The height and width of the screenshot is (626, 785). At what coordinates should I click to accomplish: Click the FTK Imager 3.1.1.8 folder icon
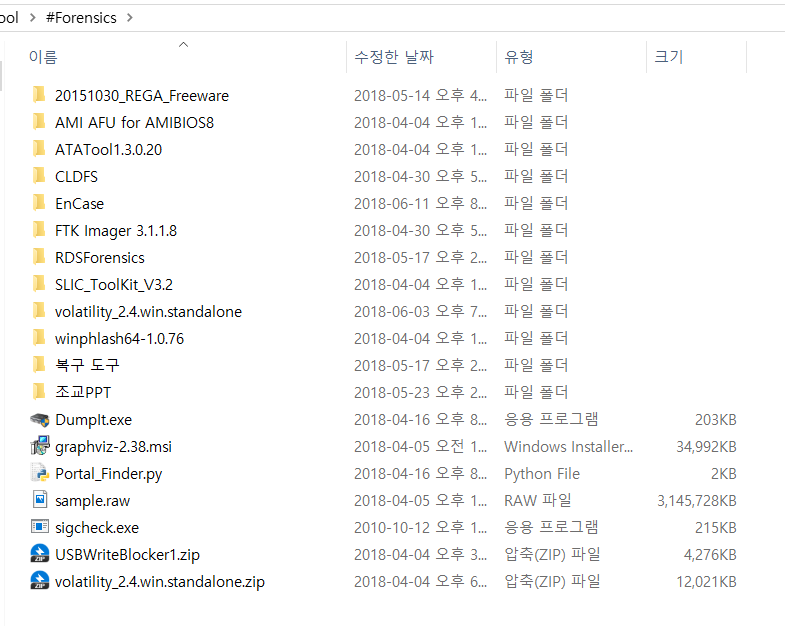click(x=39, y=230)
